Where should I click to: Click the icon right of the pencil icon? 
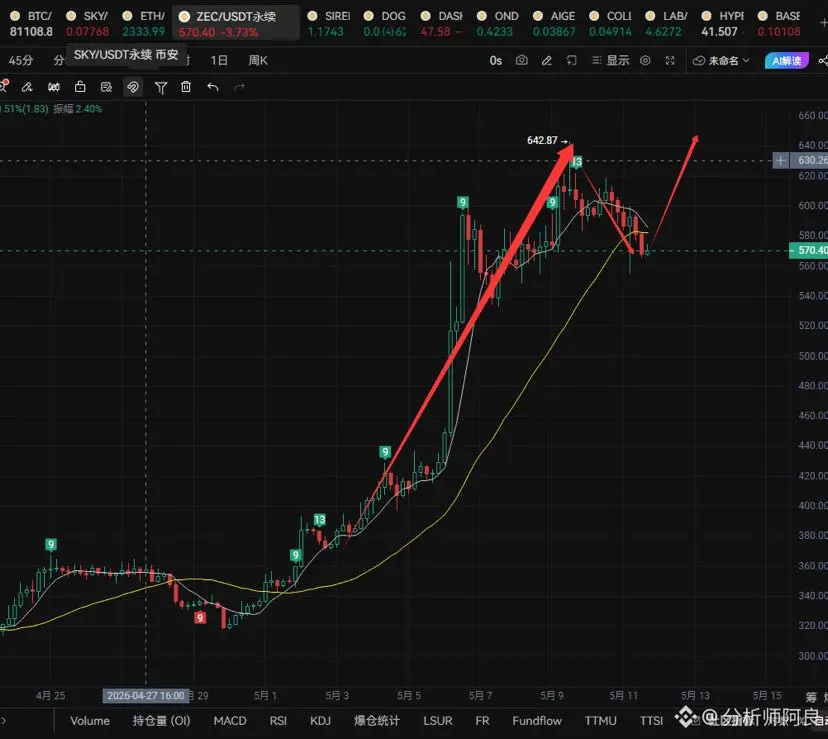click(571, 61)
